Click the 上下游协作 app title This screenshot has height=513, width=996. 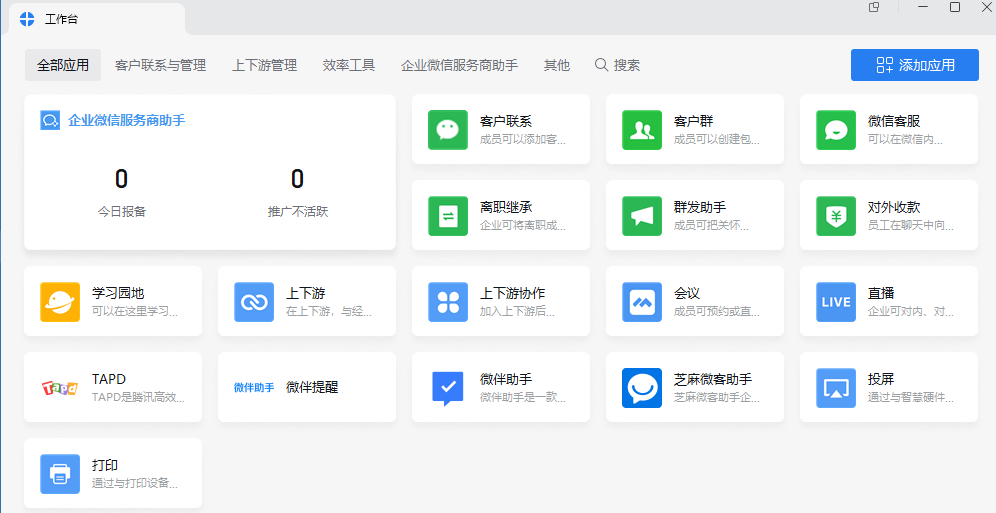click(513, 293)
